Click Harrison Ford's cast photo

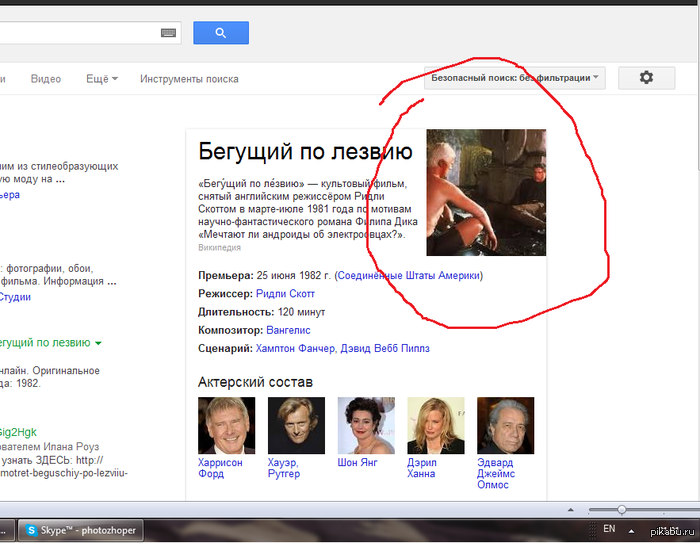226,425
